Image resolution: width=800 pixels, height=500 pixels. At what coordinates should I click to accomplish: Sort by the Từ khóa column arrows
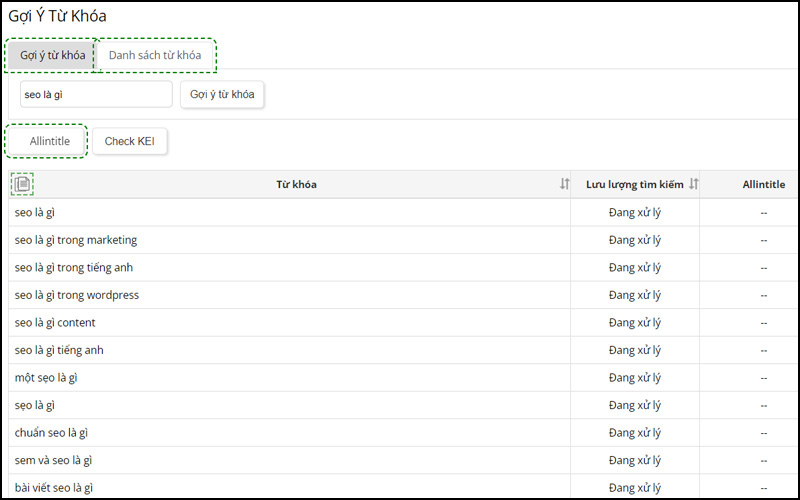564,184
